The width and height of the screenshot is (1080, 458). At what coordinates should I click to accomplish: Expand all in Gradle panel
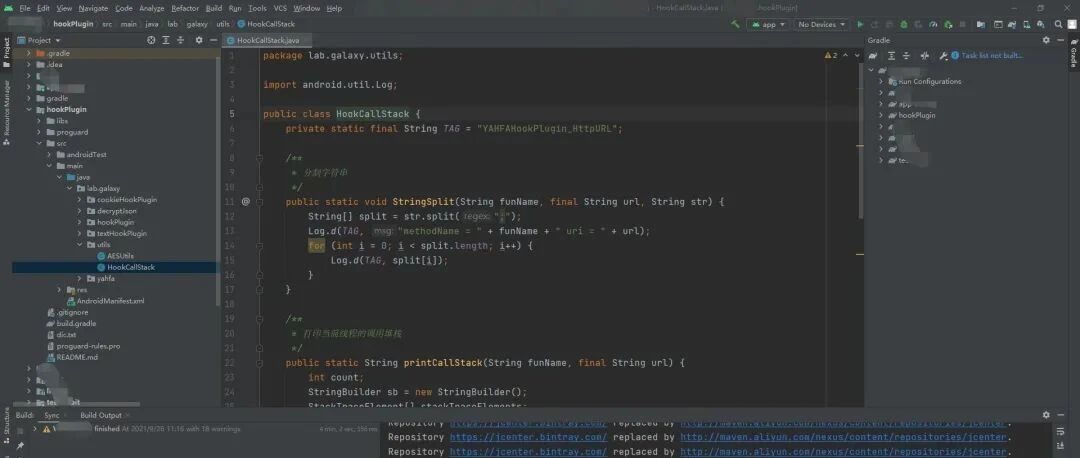pos(891,56)
